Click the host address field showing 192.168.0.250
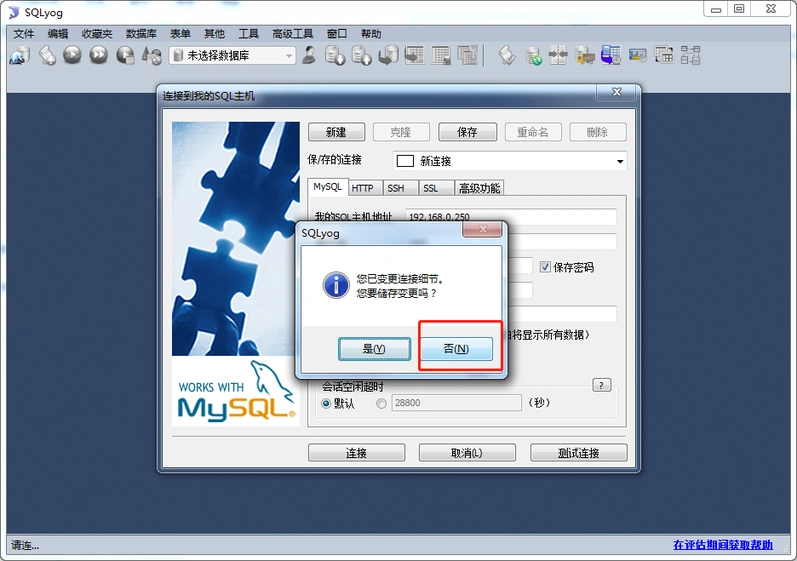797x561 pixels. pyautogui.click(x=511, y=216)
